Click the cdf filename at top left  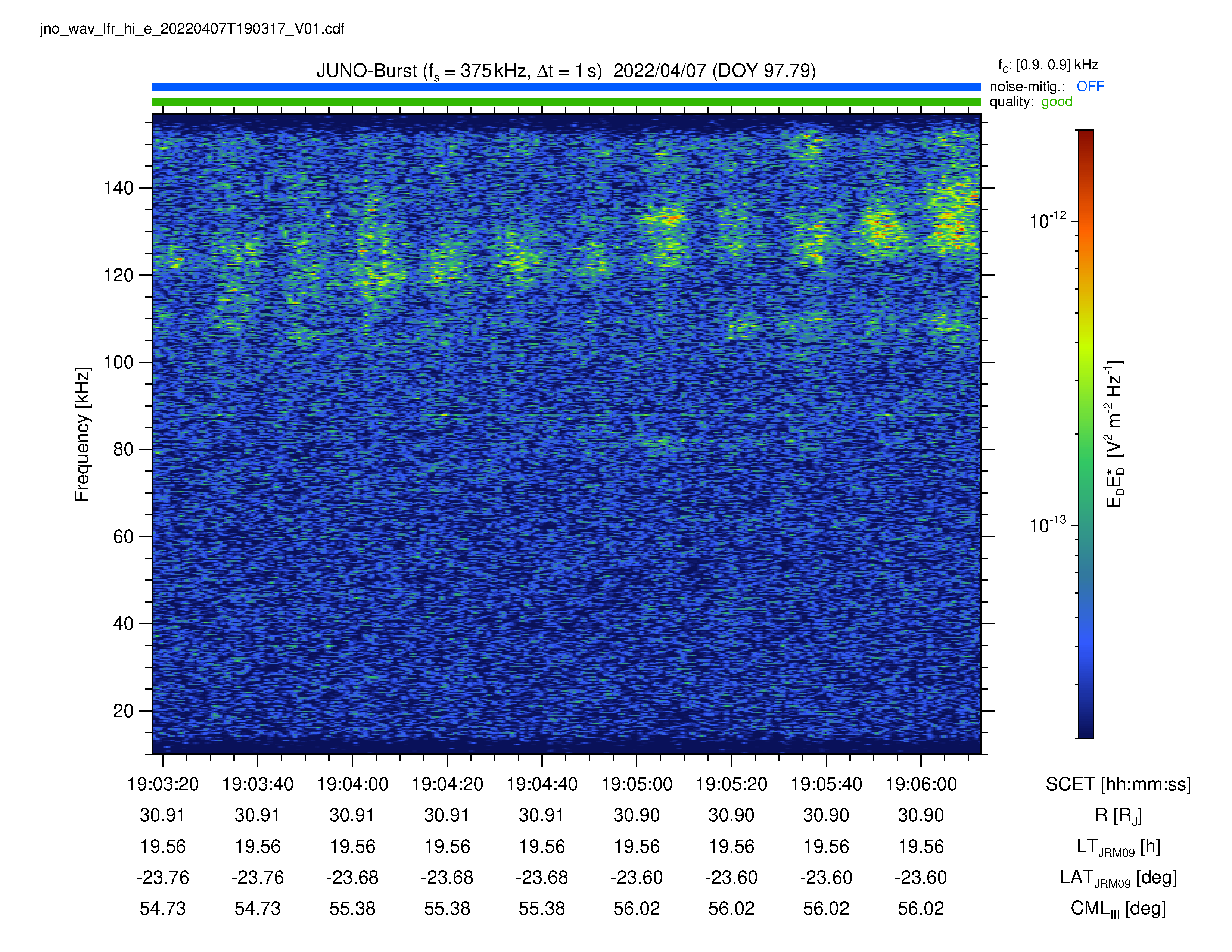pyautogui.click(x=192, y=29)
